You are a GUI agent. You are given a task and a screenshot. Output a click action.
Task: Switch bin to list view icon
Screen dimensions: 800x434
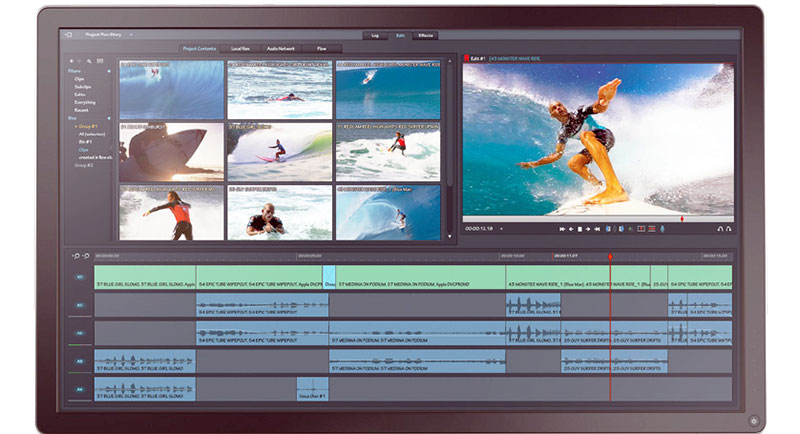pyautogui.click(x=100, y=61)
